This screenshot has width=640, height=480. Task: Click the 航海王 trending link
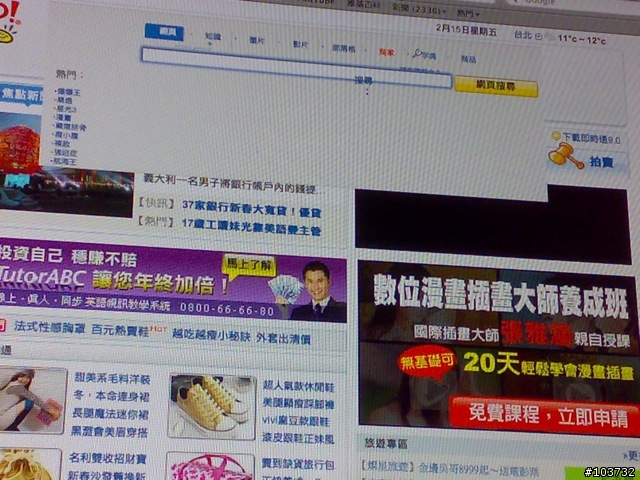coord(65,162)
